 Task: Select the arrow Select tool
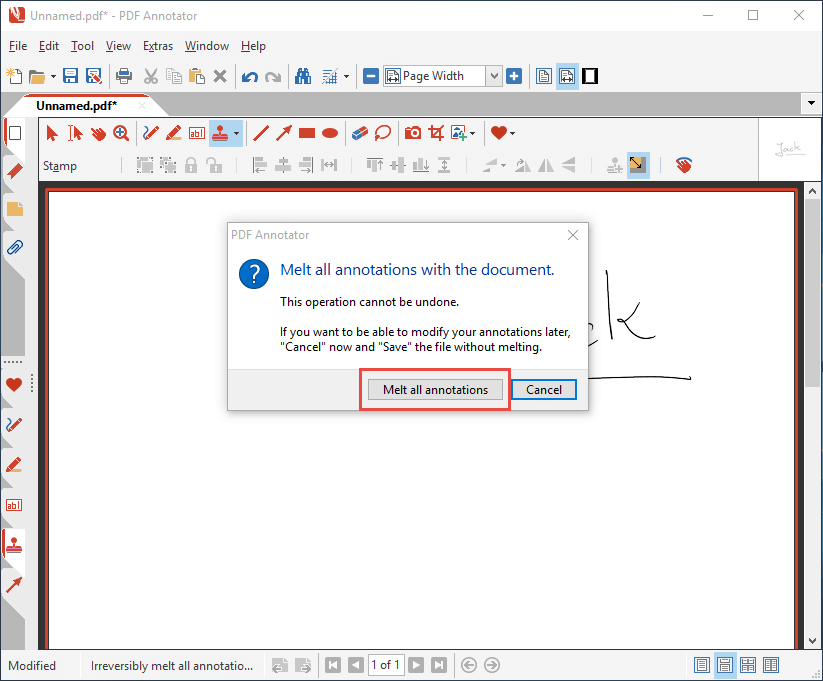point(51,133)
